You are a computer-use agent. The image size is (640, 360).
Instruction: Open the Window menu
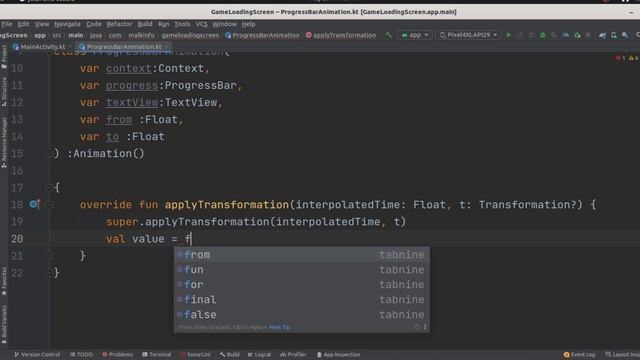pyautogui.click(x=224, y=24)
